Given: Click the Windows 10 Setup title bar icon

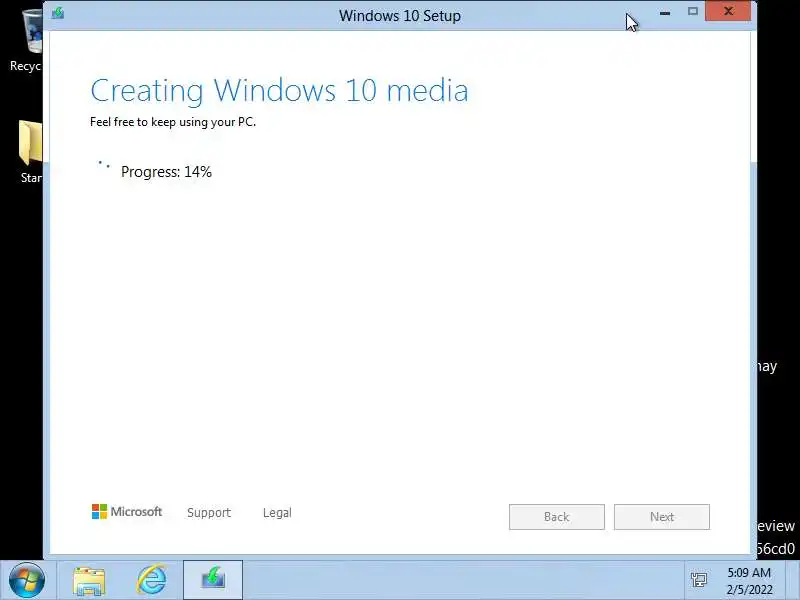Looking at the screenshot, I should tap(58, 13).
